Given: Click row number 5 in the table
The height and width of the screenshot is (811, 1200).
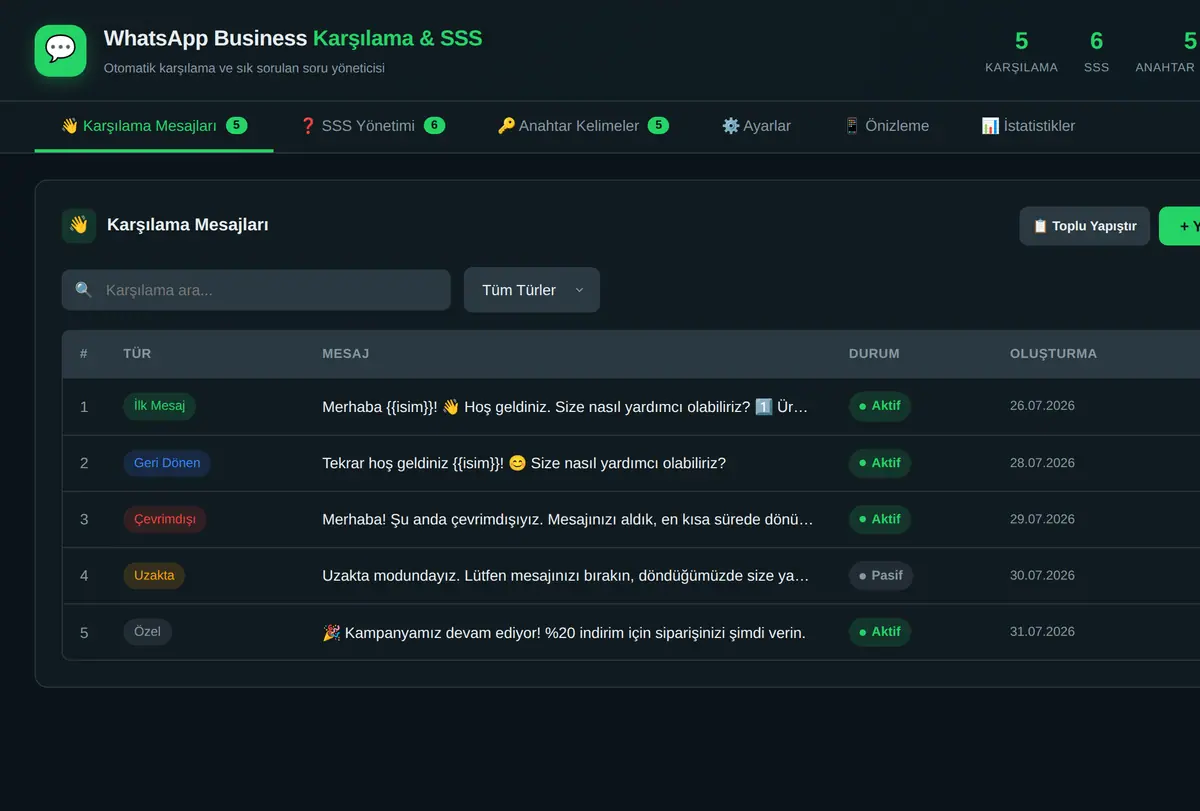Looking at the screenshot, I should (x=84, y=632).
